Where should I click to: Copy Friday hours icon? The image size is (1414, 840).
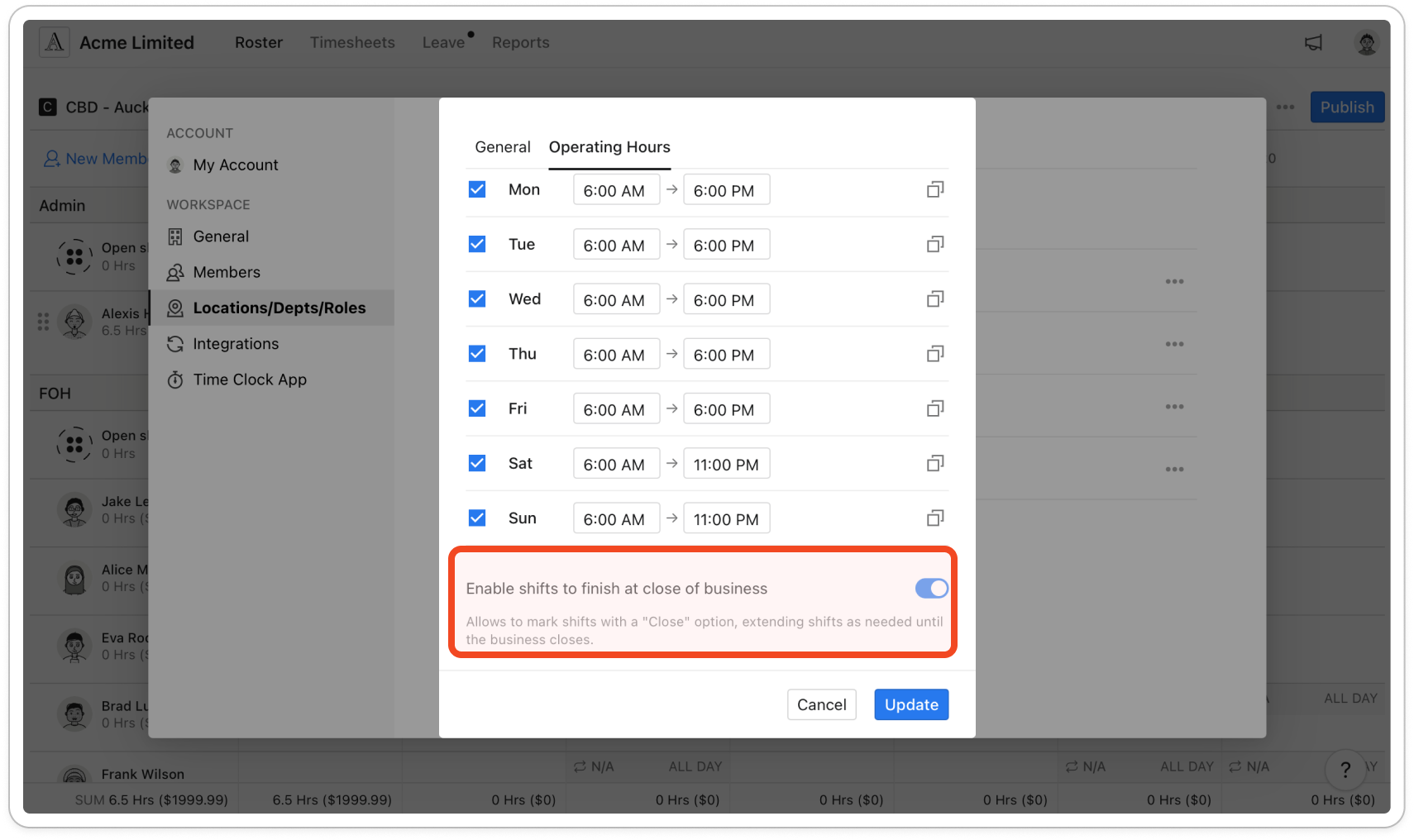[935, 408]
